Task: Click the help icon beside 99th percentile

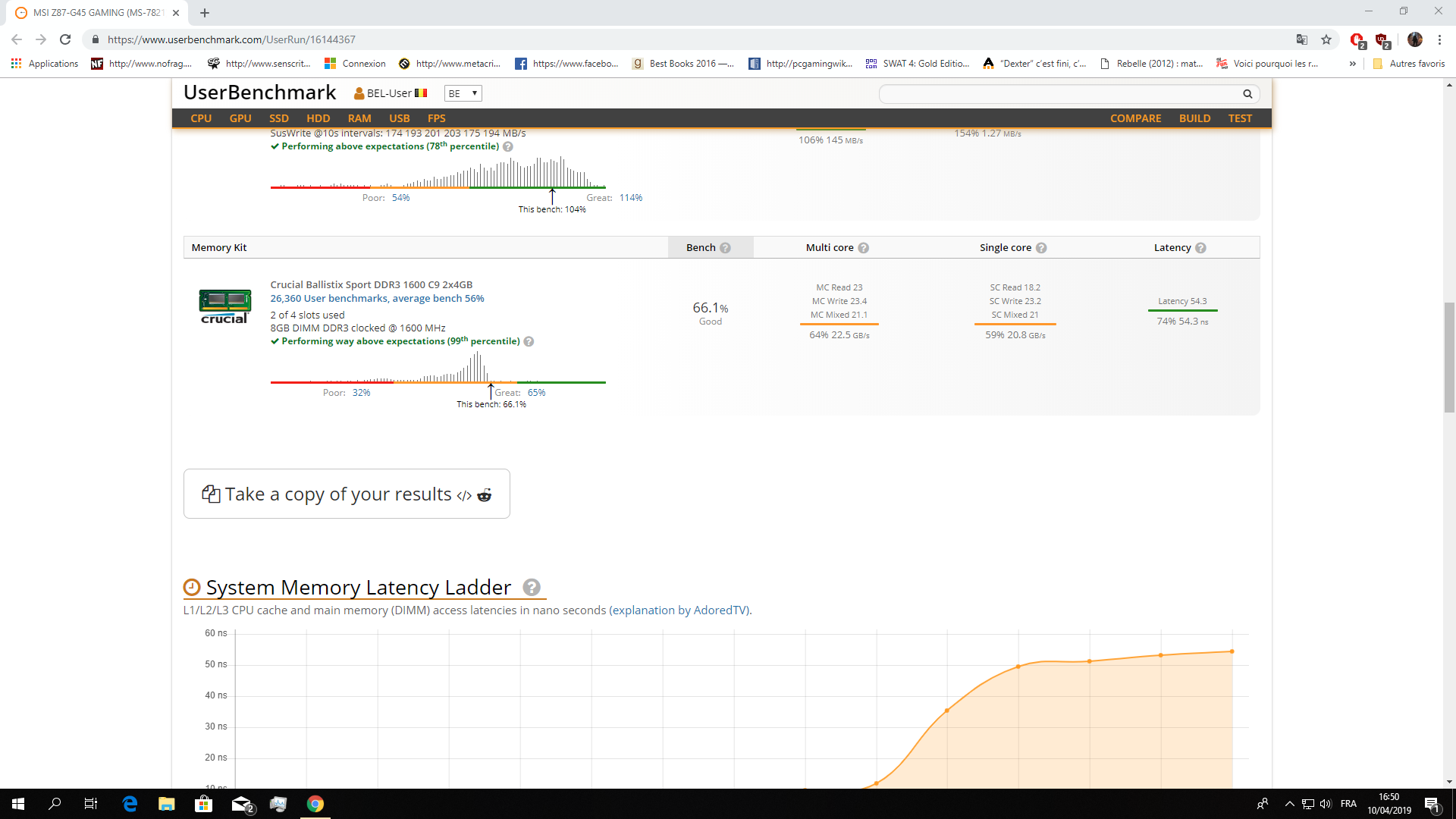Action: click(x=529, y=342)
